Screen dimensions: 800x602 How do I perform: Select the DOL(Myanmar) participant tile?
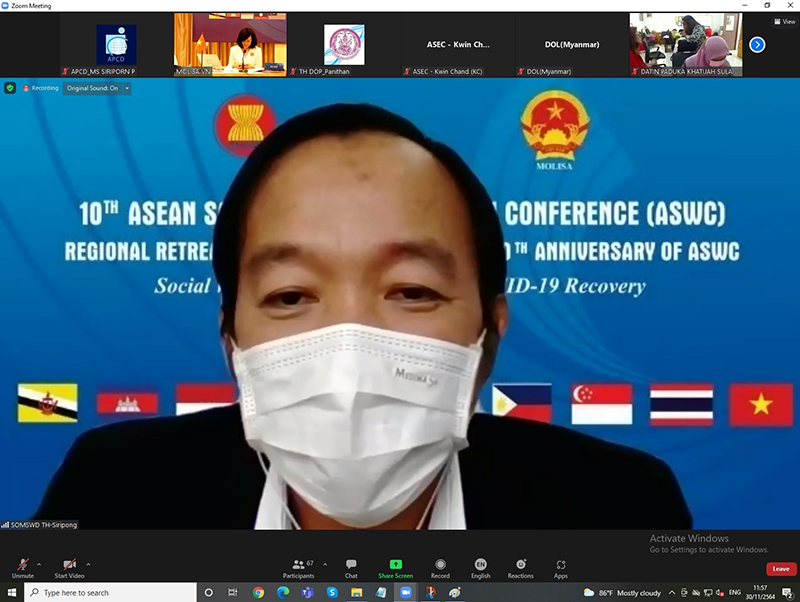(572, 45)
